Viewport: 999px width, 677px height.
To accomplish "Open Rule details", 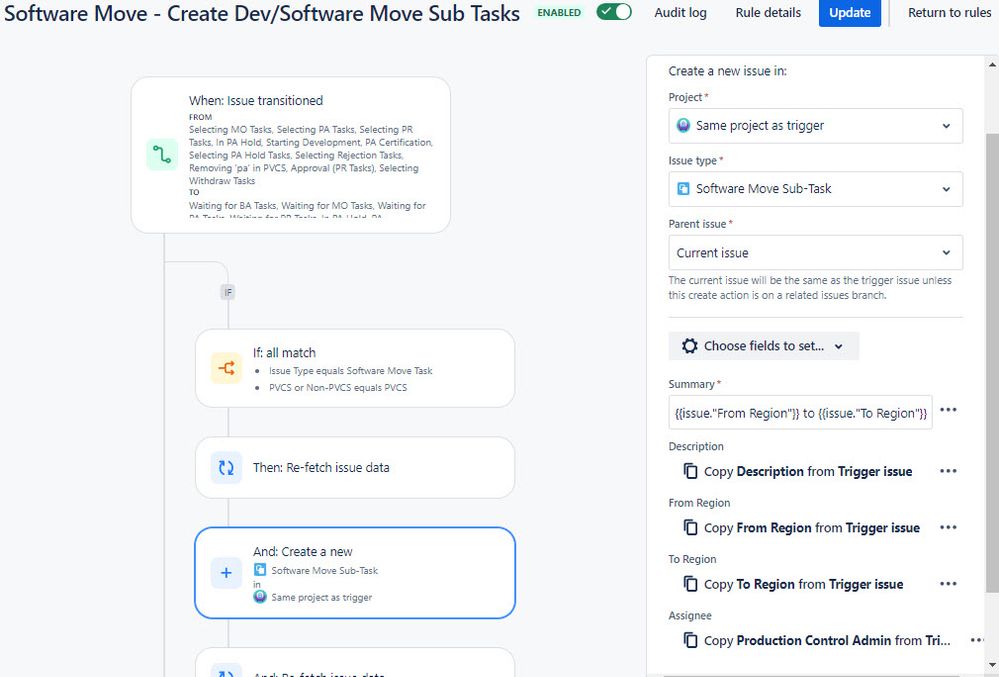I will (768, 13).
